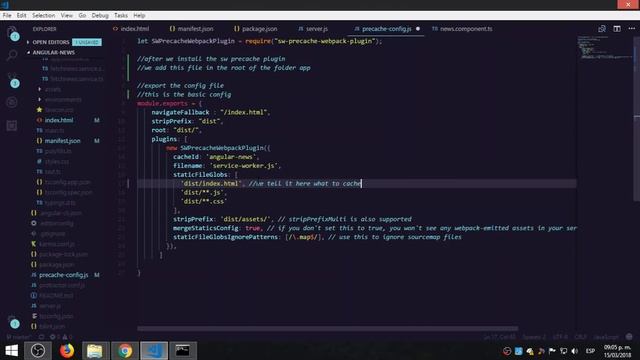640x360 pixels.
Task: Click the sync changes icon in status bar
Action: (42, 337)
